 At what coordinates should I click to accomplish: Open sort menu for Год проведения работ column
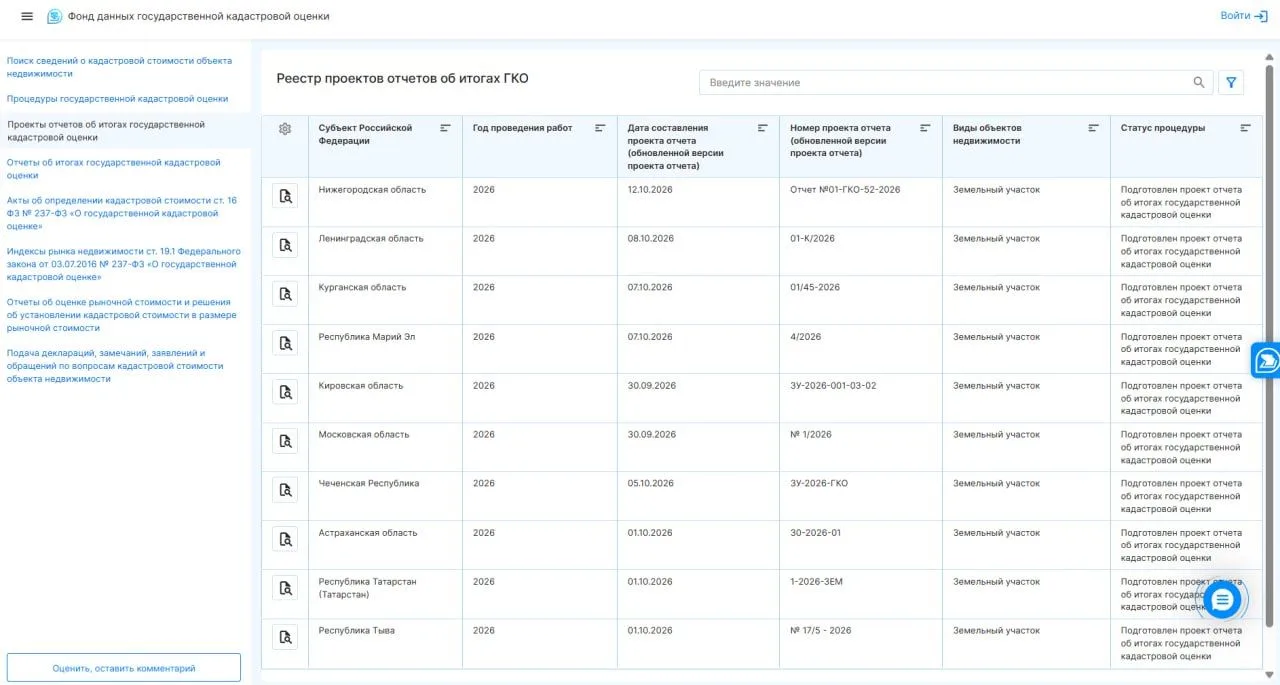tap(600, 128)
